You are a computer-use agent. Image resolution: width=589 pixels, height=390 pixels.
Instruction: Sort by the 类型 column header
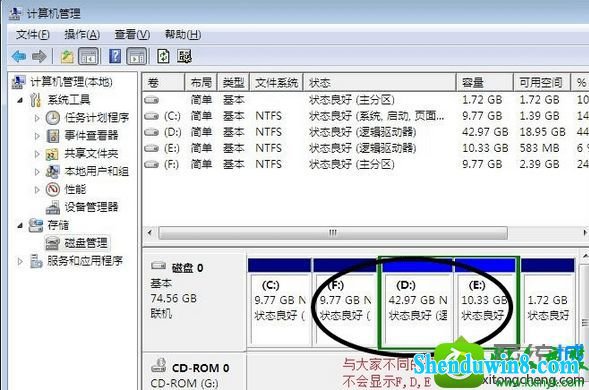[x=233, y=82]
